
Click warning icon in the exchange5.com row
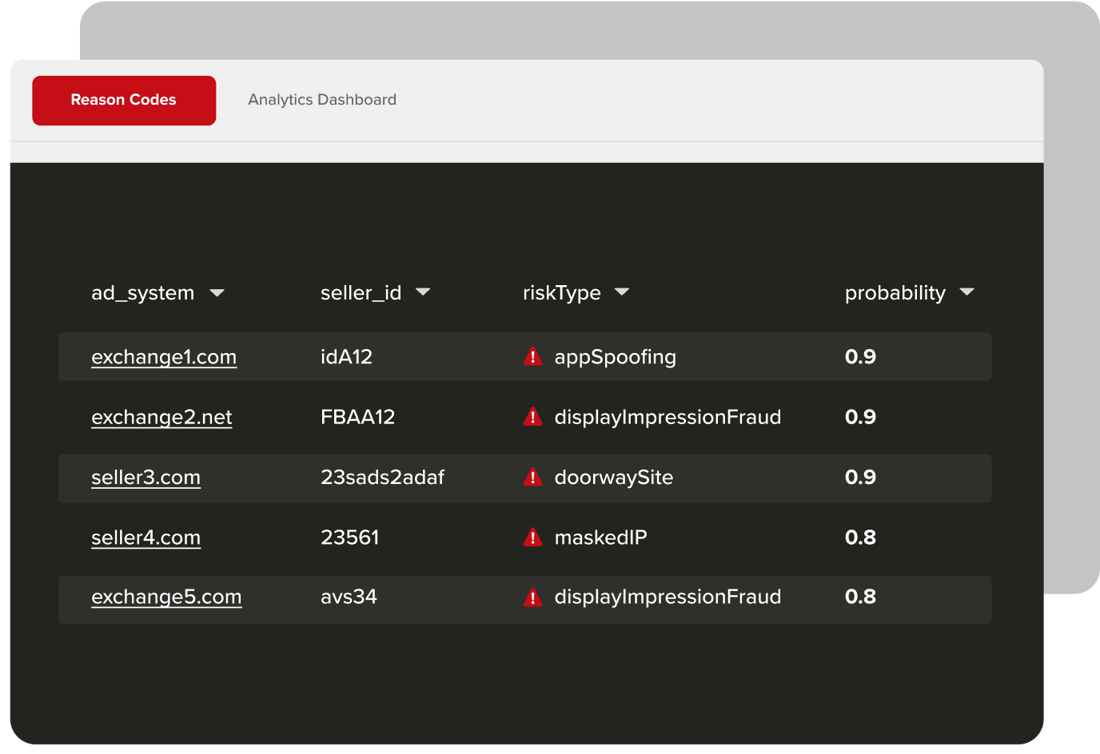pos(532,597)
